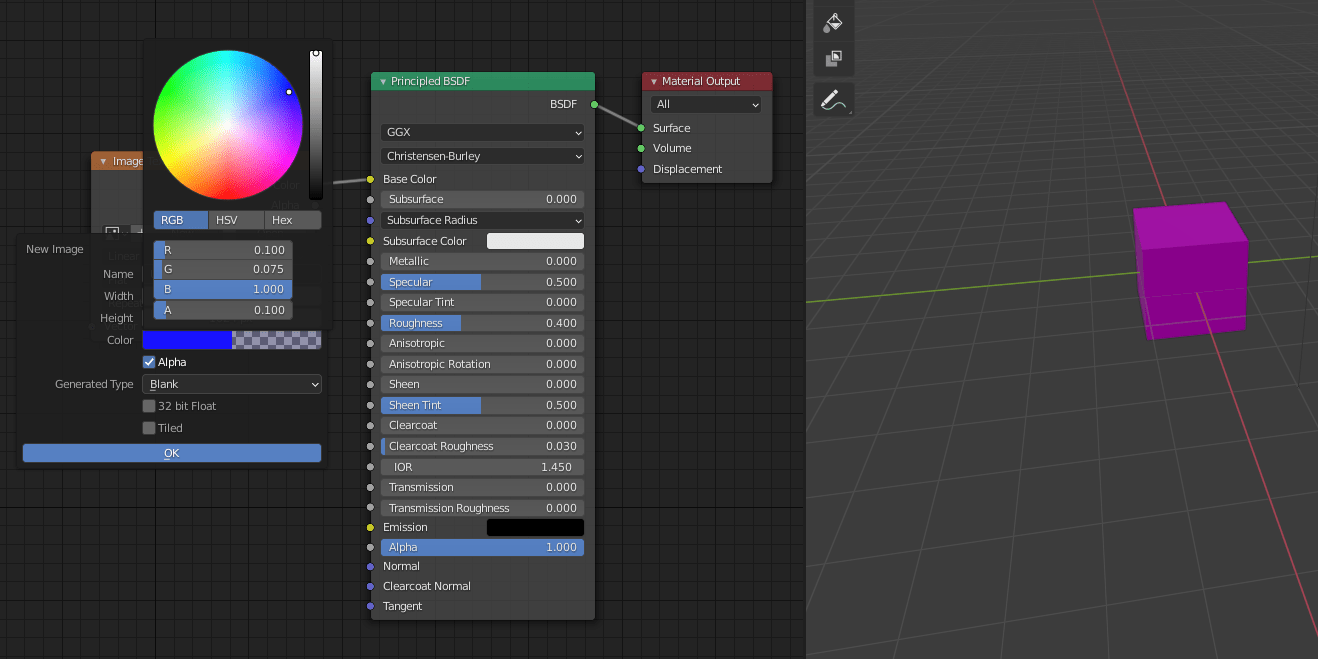Image resolution: width=1318 pixels, height=659 pixels.
Task: Select the Mask tool in the toolbar
Action: click(x=833, y=60)
